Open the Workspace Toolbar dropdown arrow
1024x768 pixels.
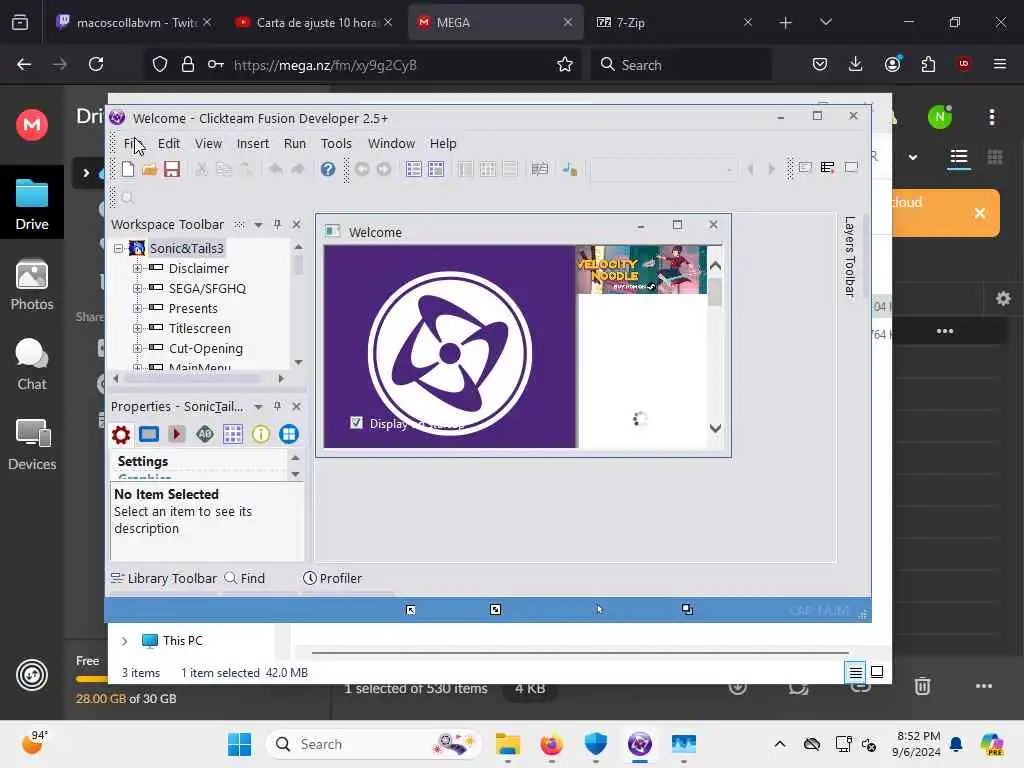coord(259,225)
